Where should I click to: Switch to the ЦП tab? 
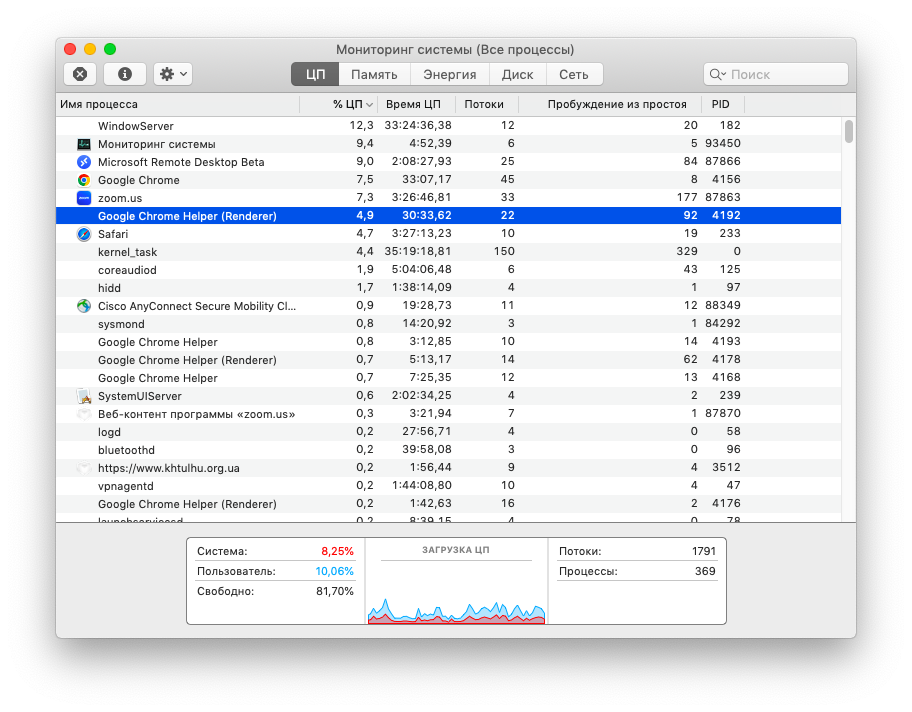315,74
